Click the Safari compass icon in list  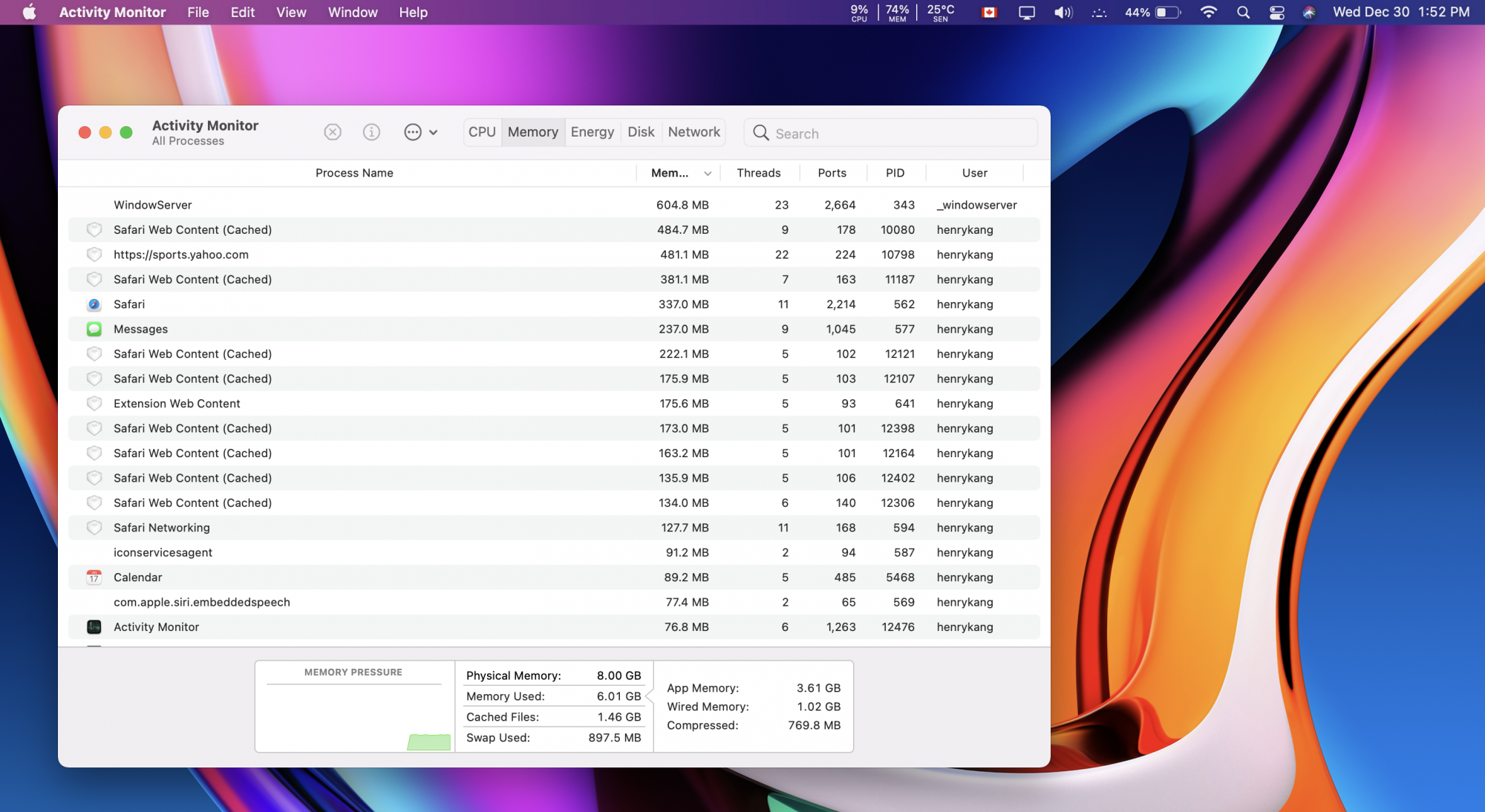pyautogui.click(x=94, y=304)
